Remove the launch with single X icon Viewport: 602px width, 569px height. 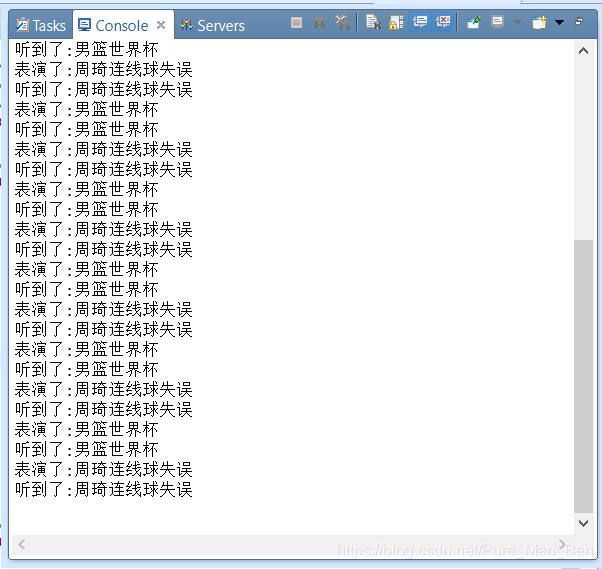click(x=319, y=23)
